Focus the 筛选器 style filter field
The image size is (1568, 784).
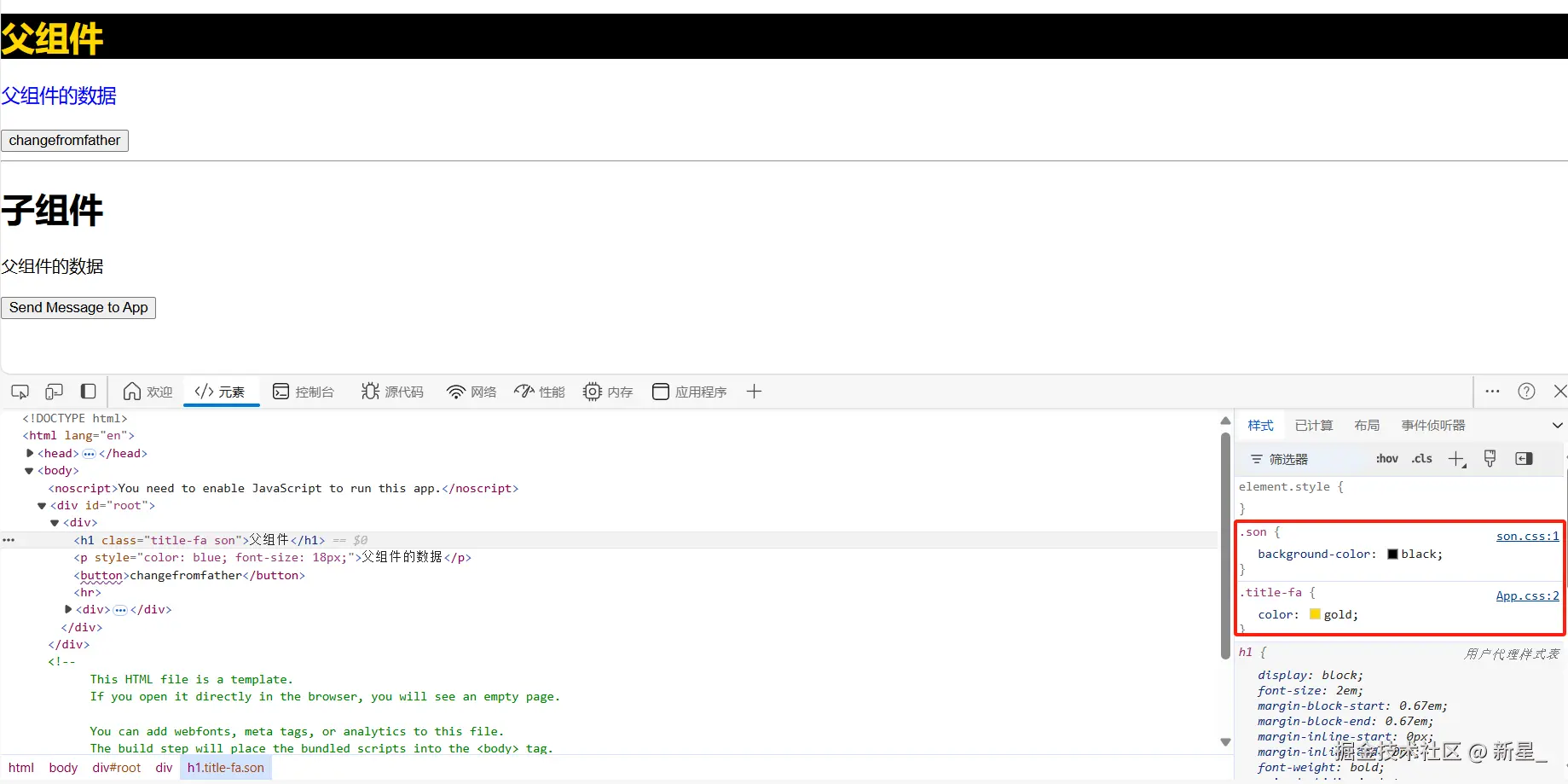coord(1305,459)
